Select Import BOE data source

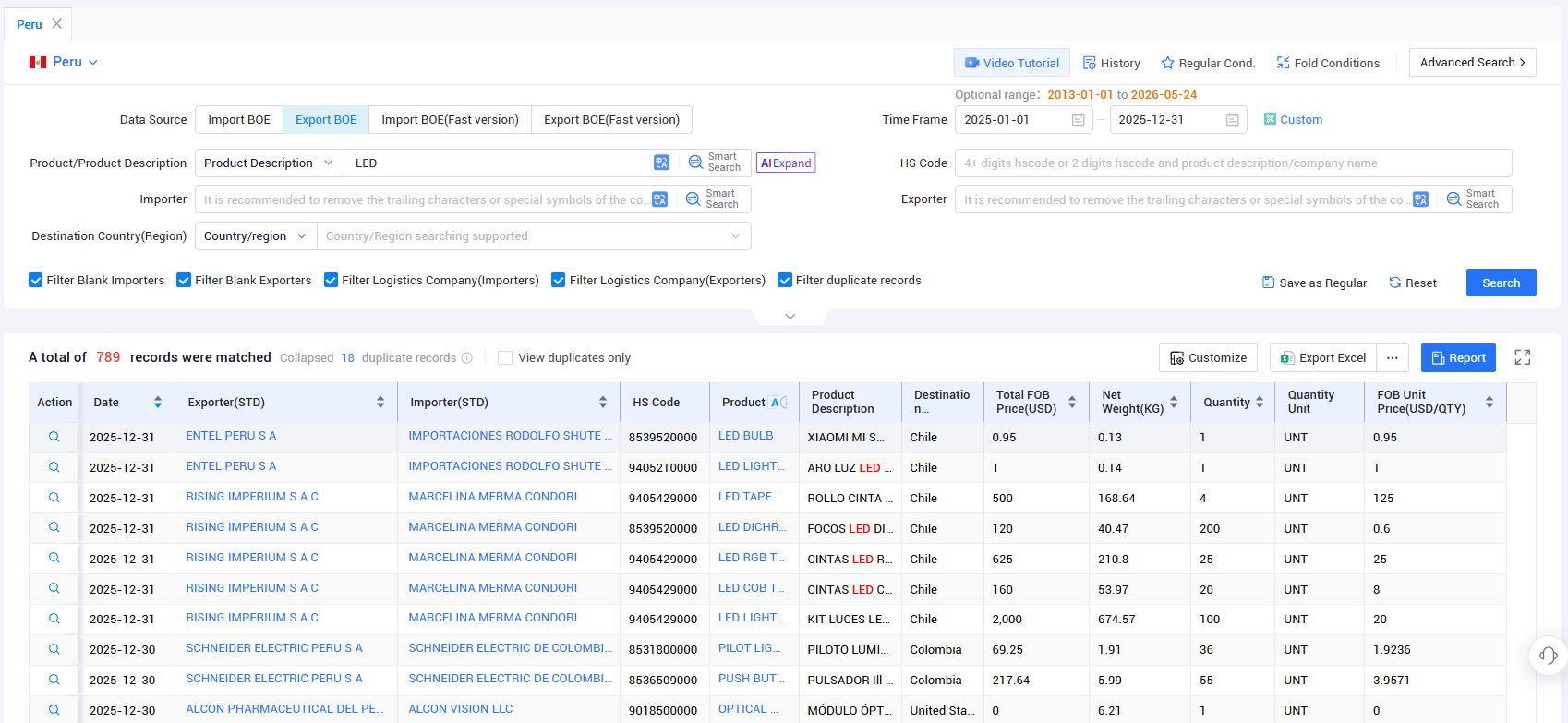239,120
